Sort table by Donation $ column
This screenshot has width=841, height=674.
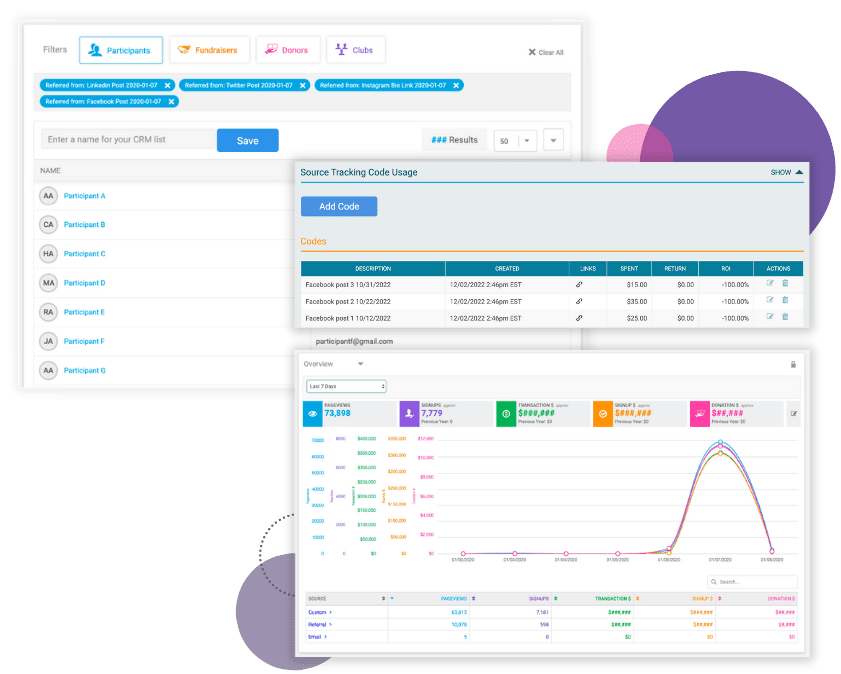click(756, 598)
